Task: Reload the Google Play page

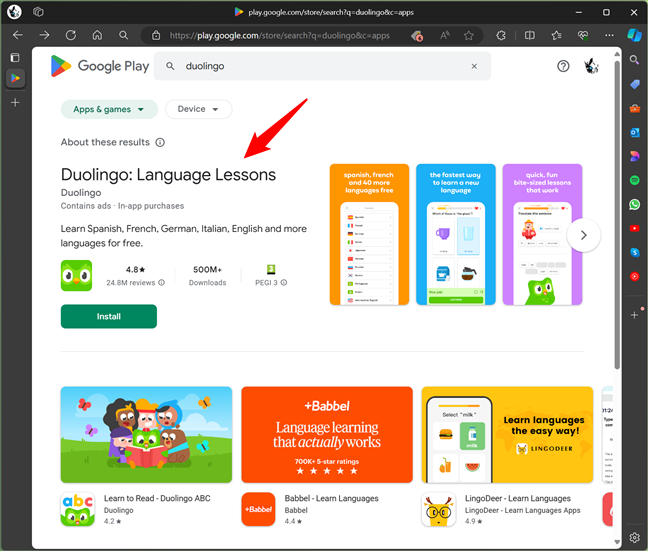Action: pos(71,35)
